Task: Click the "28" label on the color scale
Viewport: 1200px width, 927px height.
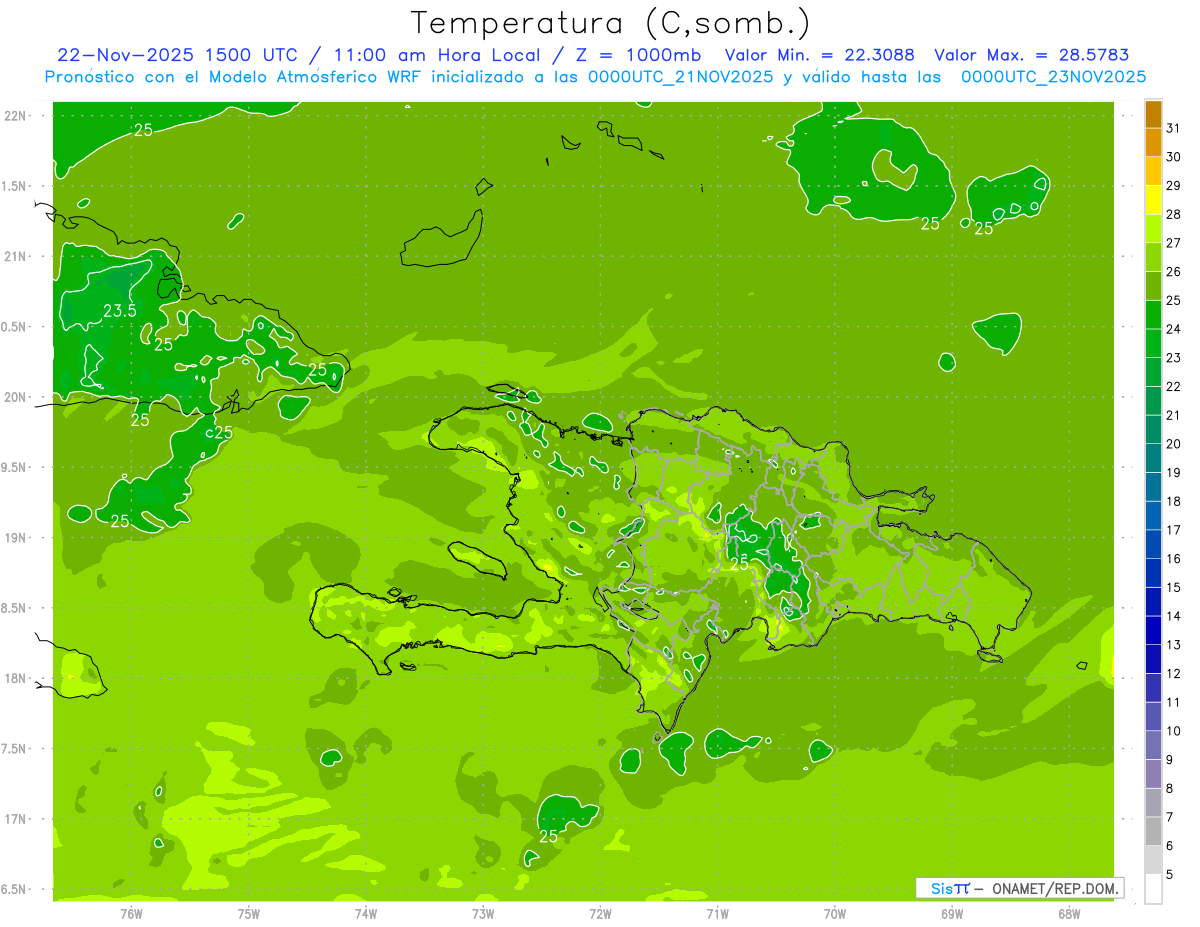Action: (x=1174, y=214)
